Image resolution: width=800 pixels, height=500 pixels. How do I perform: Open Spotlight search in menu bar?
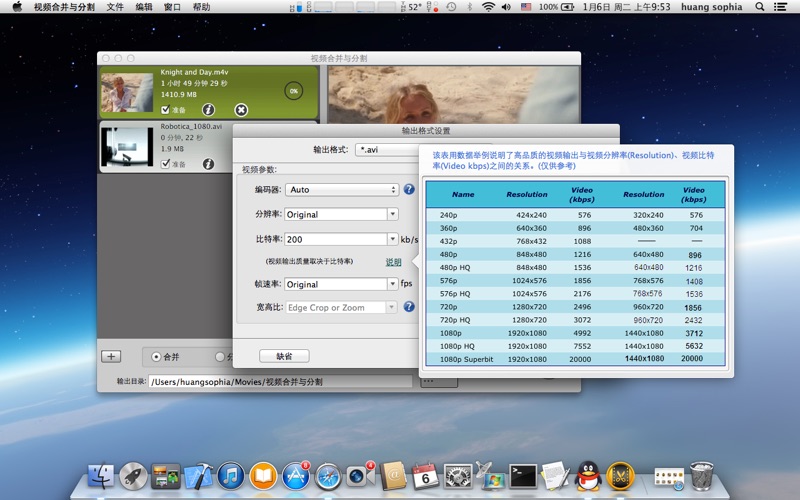[x=760, y=7]
